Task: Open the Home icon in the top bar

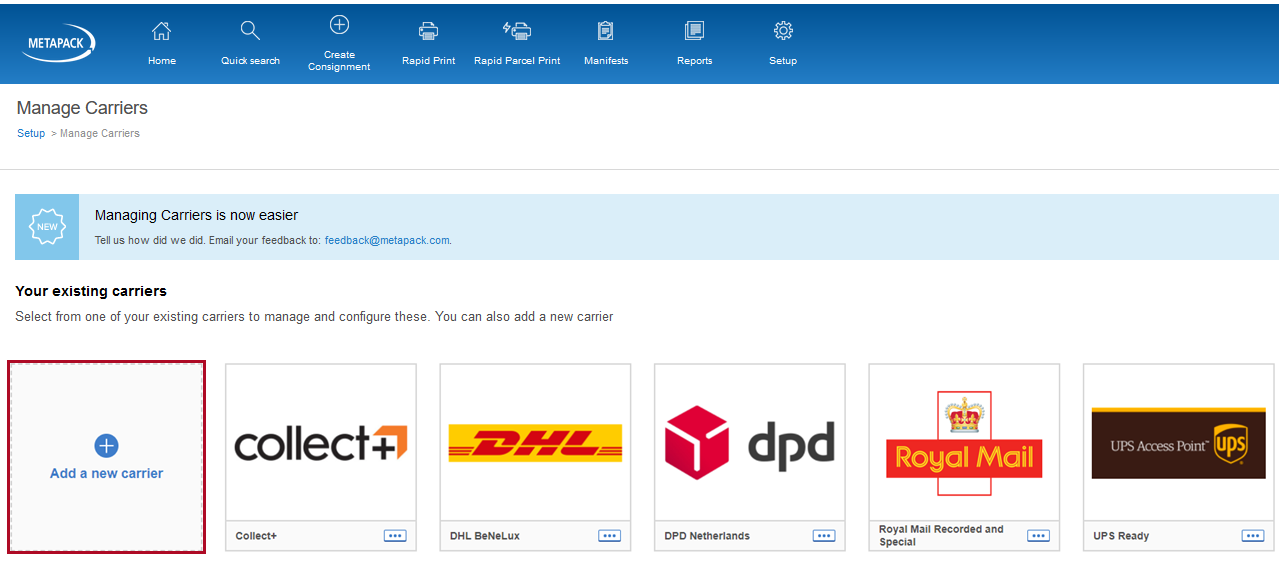Action: [x=161, y=31]
